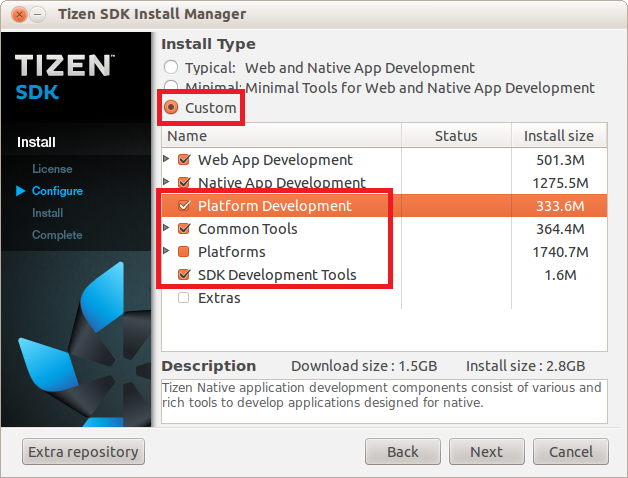Viewport: 628px width, 478px height.
Task: Uncheck the SDK Development Tools checkbox
Action: [x=184, y=274]
